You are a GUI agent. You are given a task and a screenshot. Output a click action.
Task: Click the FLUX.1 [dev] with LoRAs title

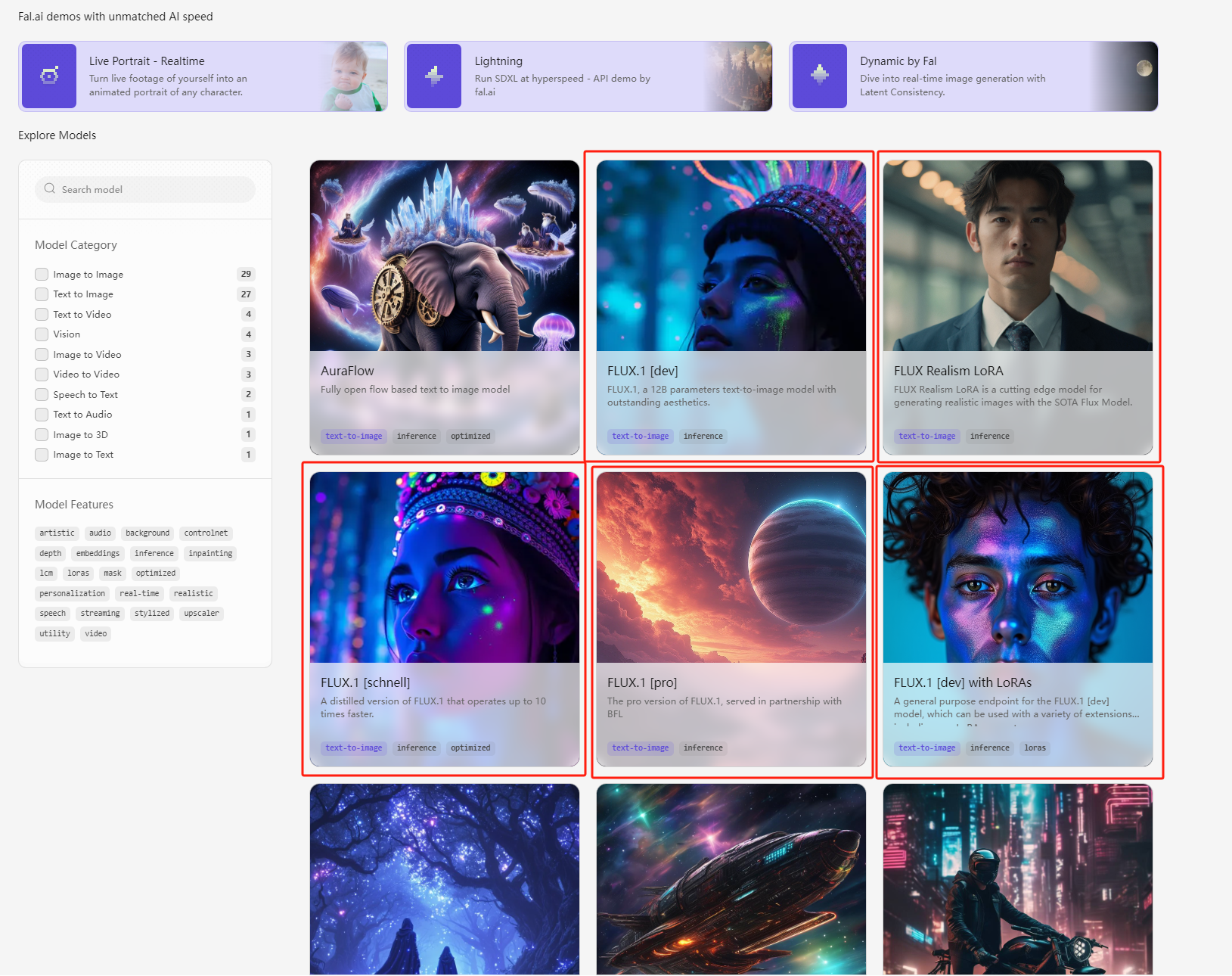963,682
